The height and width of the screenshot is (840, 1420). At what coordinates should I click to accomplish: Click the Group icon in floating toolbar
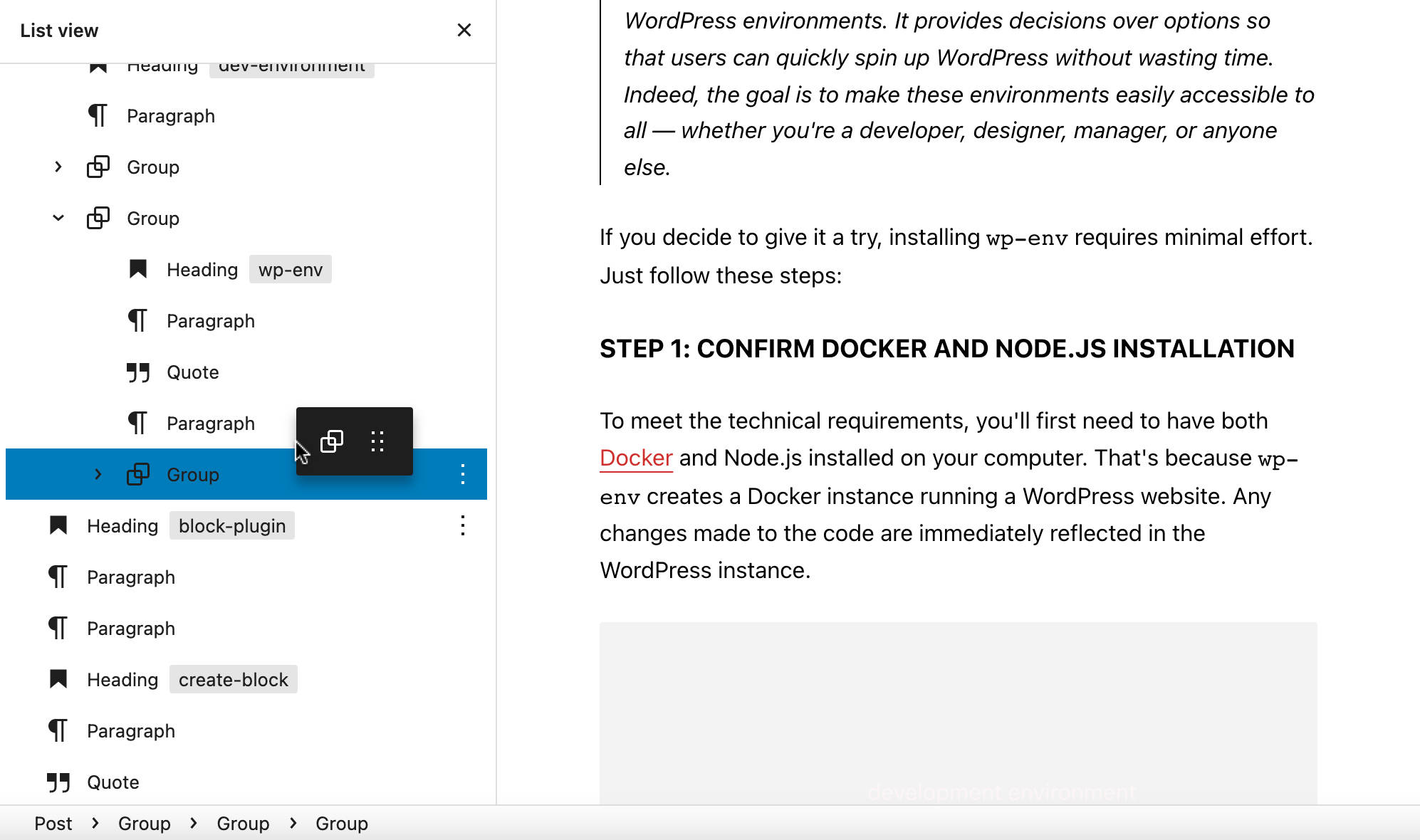[x=332, y=441]
